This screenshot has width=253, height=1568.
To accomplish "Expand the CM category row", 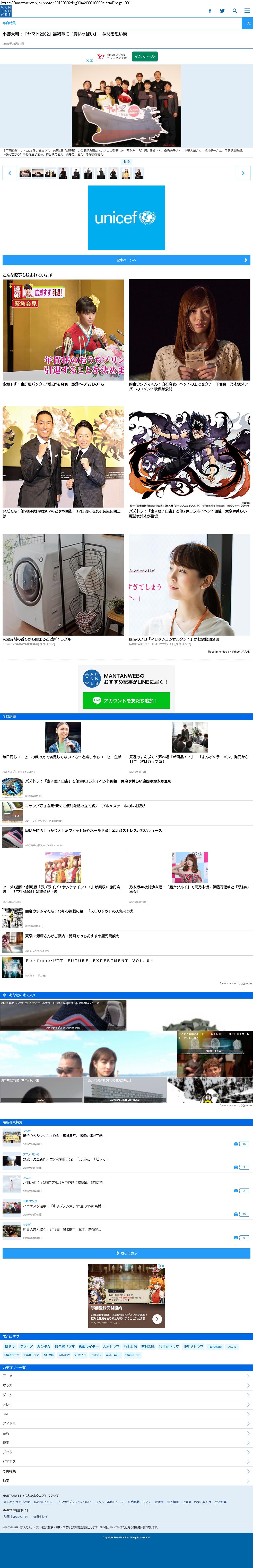I will coord(127,1414).
